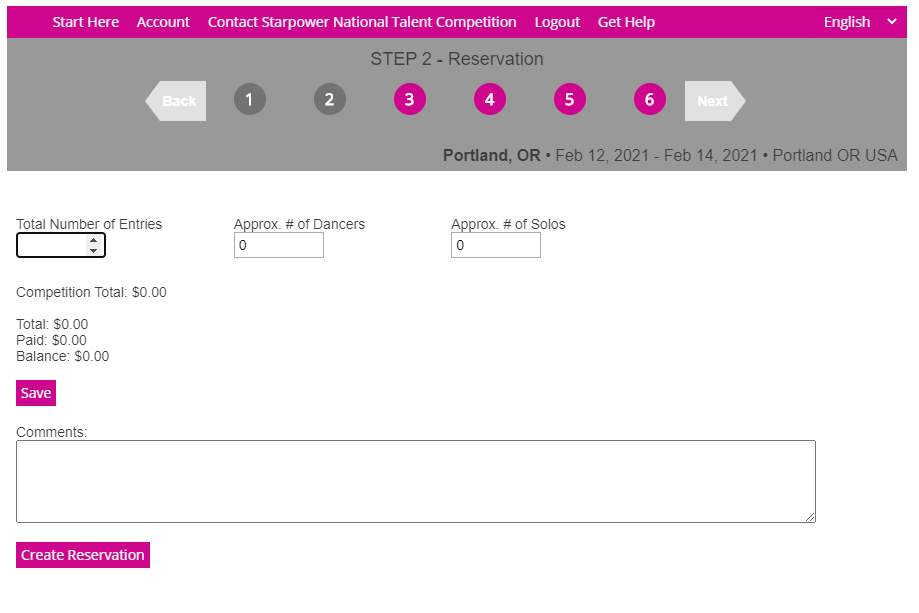Click the Save button

pos(36,393)
